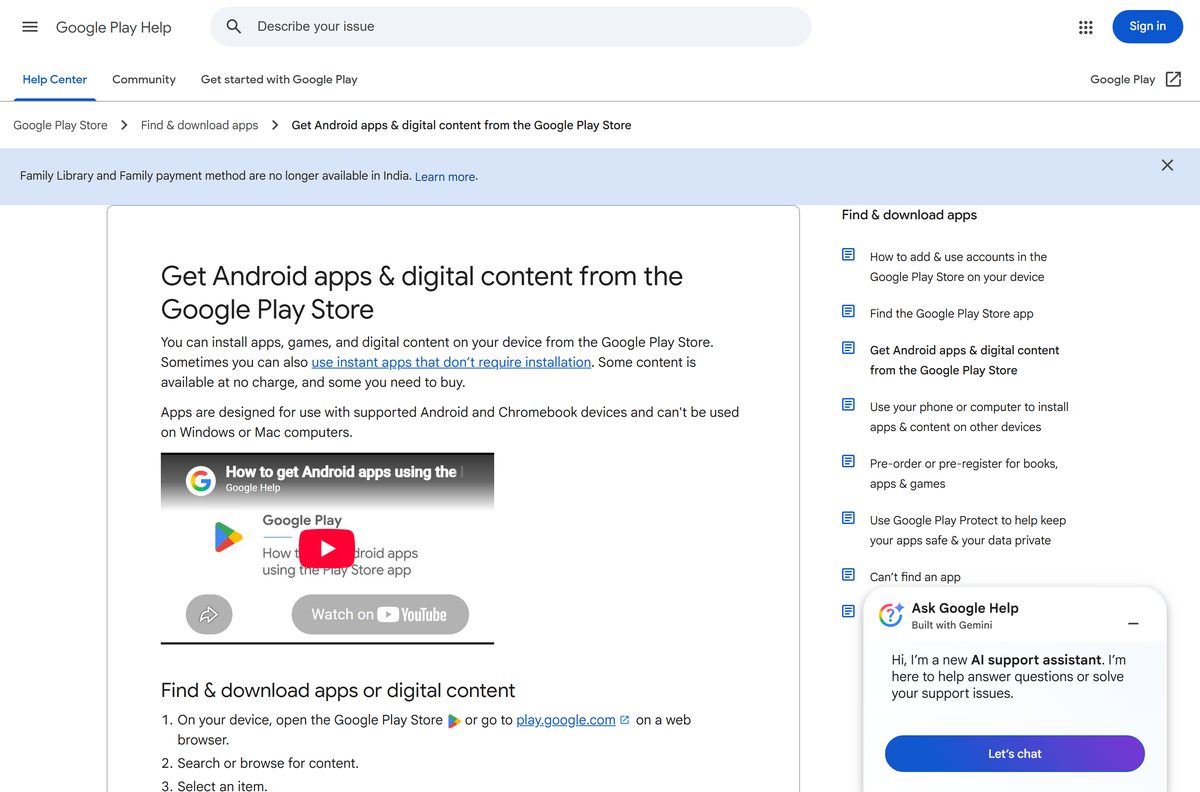Click the Google Play logo in video thumbnail
Image resolution: width=1200 pixels, height=792 pixels.
[x=229, y=538]
